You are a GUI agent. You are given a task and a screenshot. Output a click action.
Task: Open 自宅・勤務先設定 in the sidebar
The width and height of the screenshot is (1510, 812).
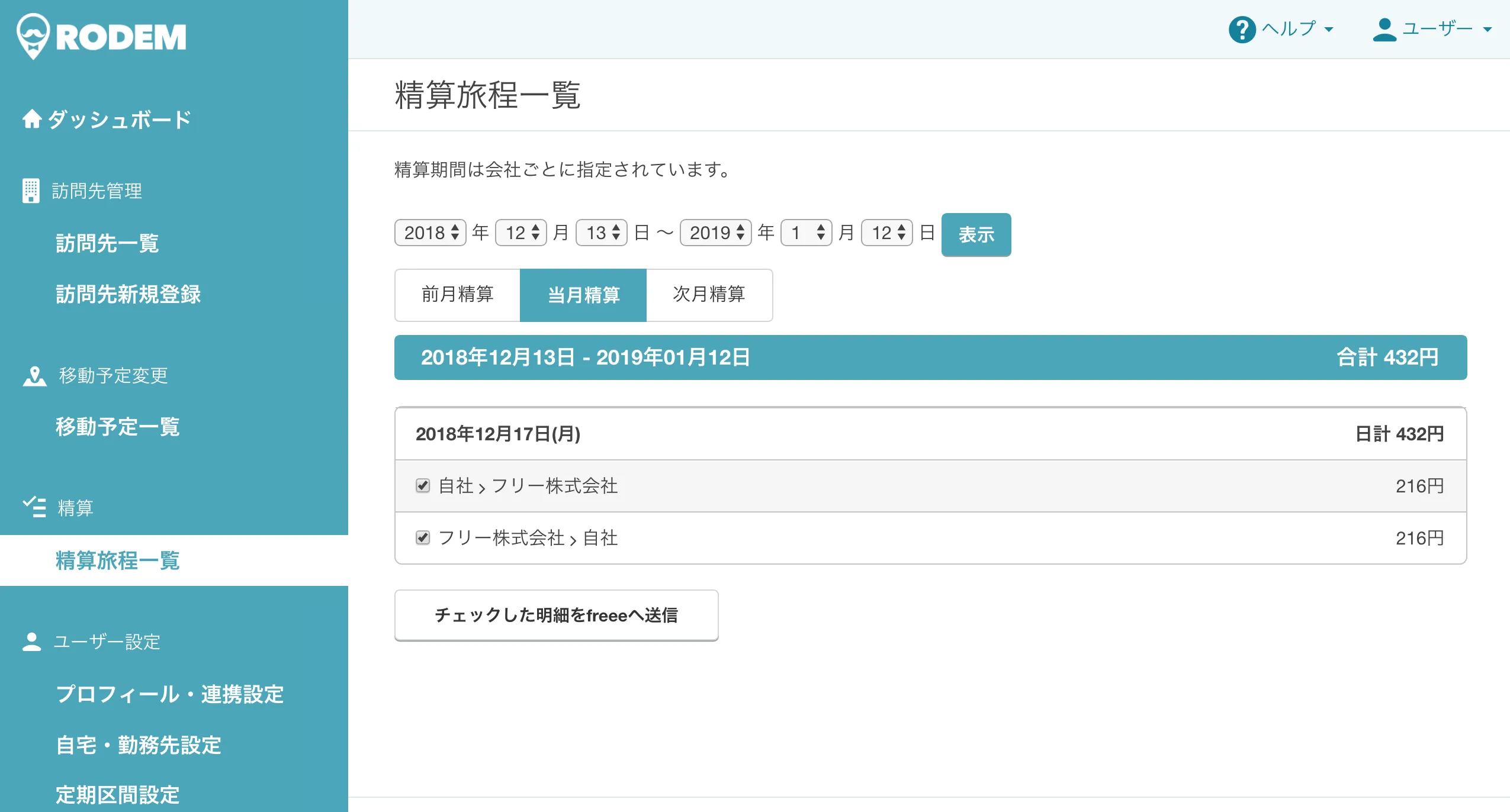coord(139,745)
